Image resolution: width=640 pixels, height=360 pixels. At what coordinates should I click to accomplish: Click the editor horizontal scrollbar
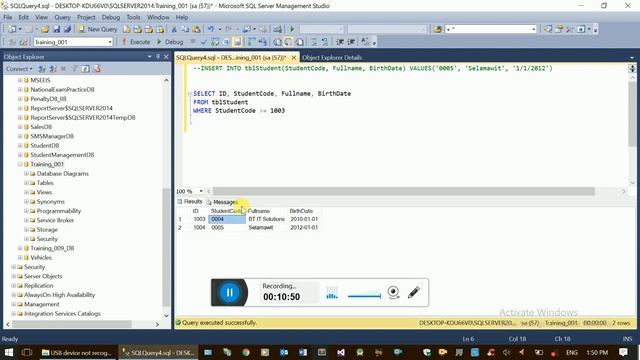(x=404, y=191)
